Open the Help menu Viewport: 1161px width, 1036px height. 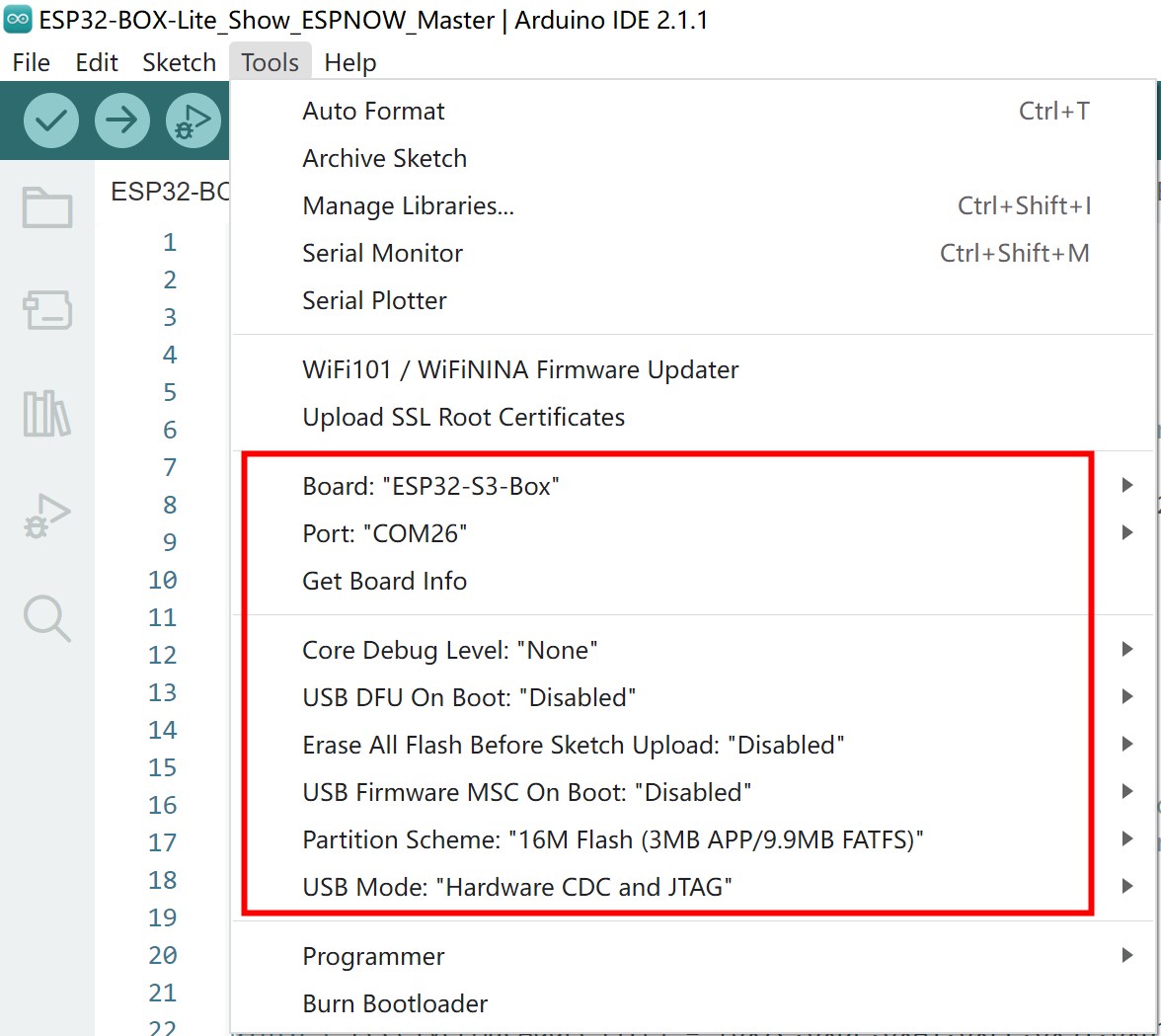[x=350, y=62]
